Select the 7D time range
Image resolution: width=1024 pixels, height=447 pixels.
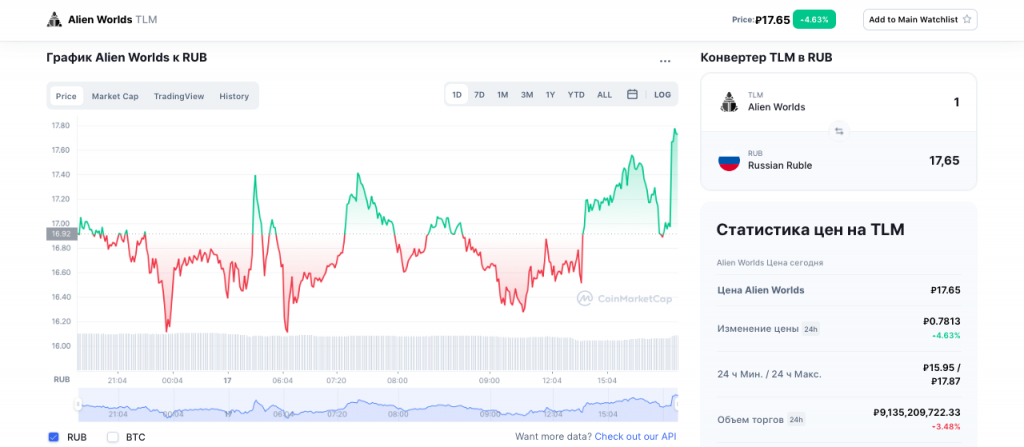tap(479, 95)
